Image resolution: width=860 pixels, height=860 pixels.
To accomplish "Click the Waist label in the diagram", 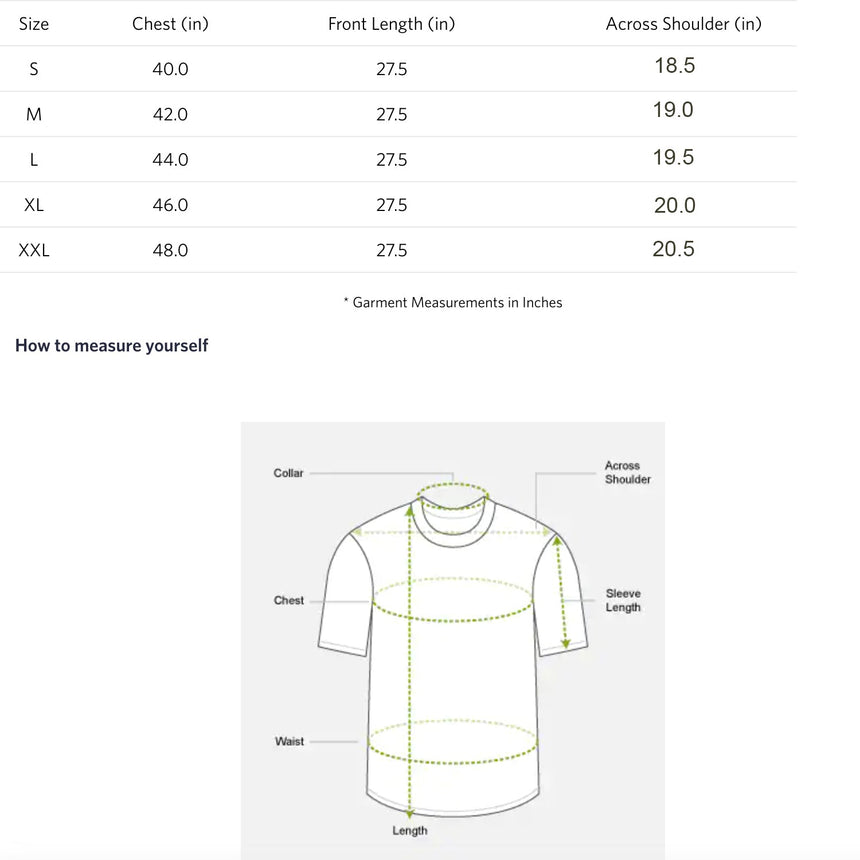I will (289, 742).
